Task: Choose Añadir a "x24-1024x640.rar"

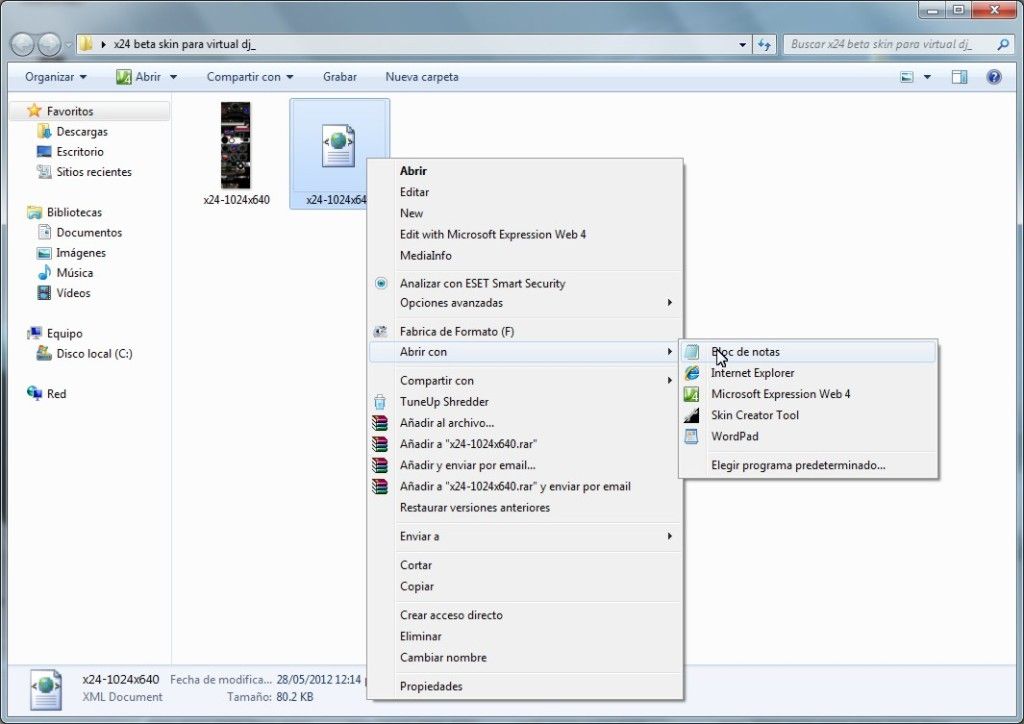Action: point(468,444)
